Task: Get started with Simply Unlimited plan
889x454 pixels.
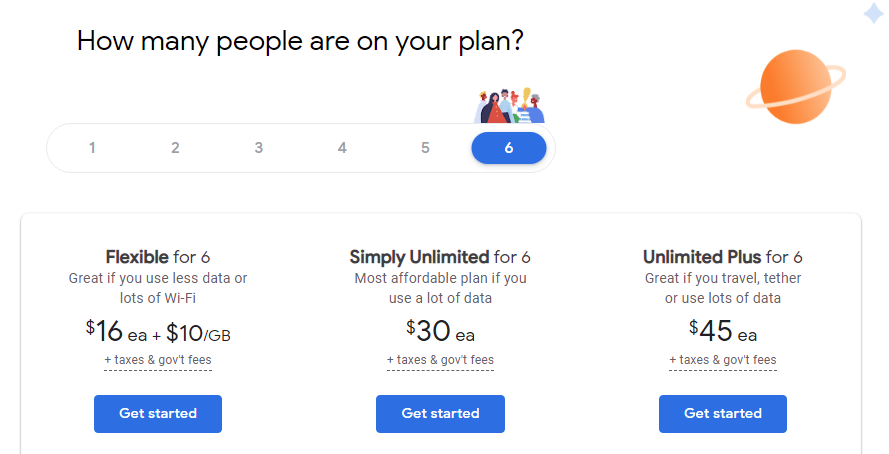Action: pos(440,414)
